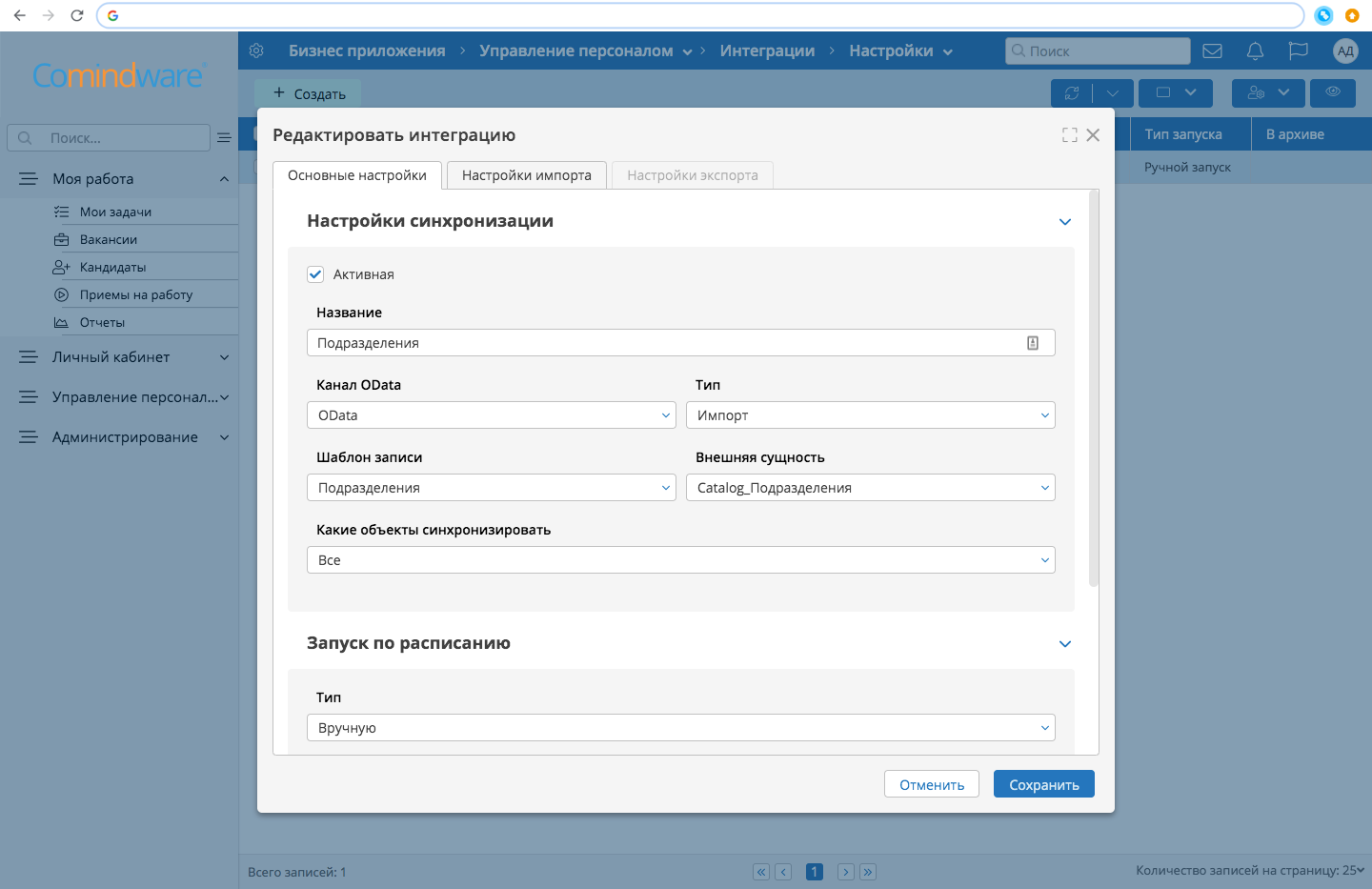
Task: Click the dialog vertical scrollbar
Action: (1094, 388)
